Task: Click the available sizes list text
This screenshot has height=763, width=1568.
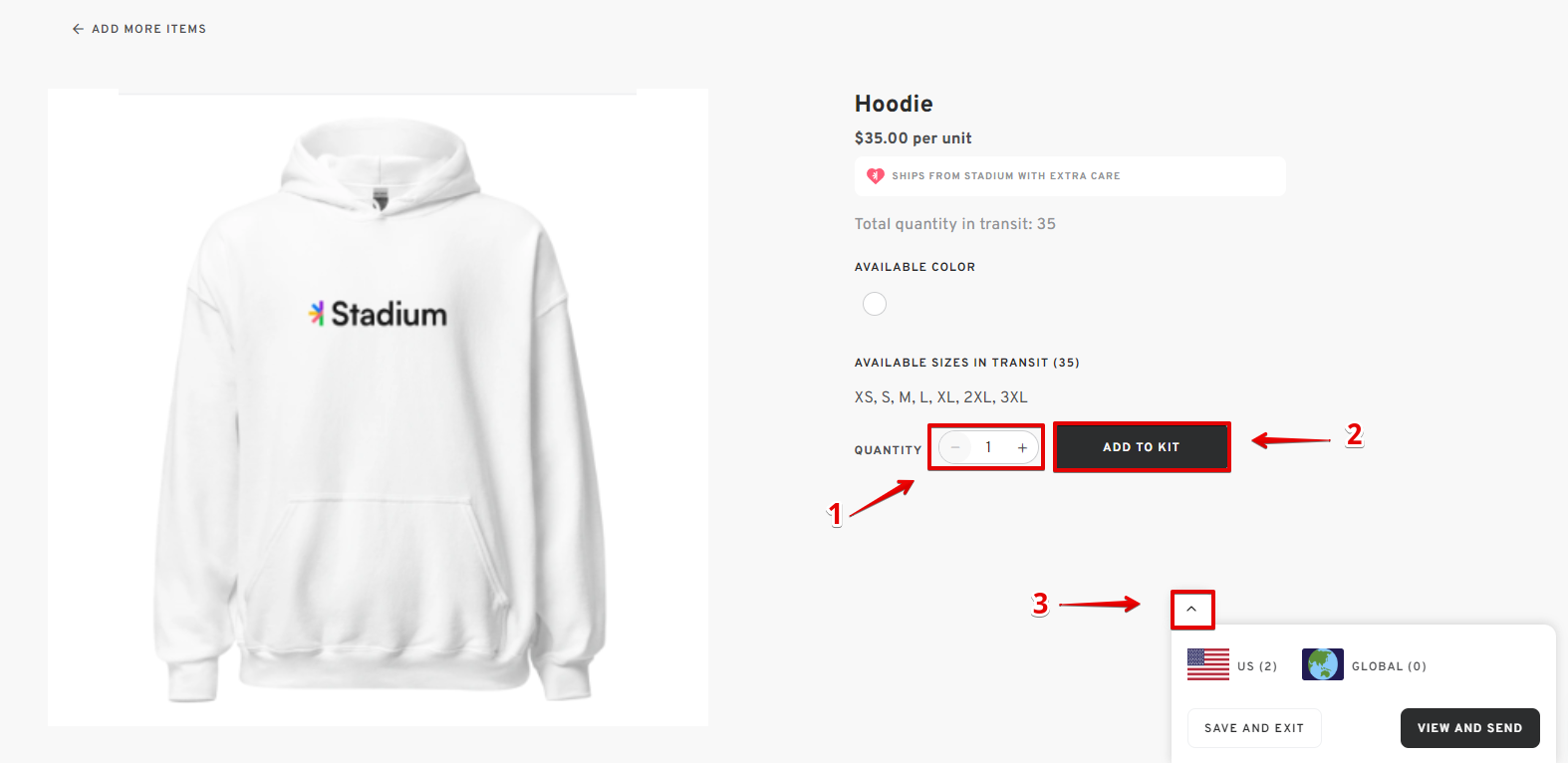Action: (940, 396)
